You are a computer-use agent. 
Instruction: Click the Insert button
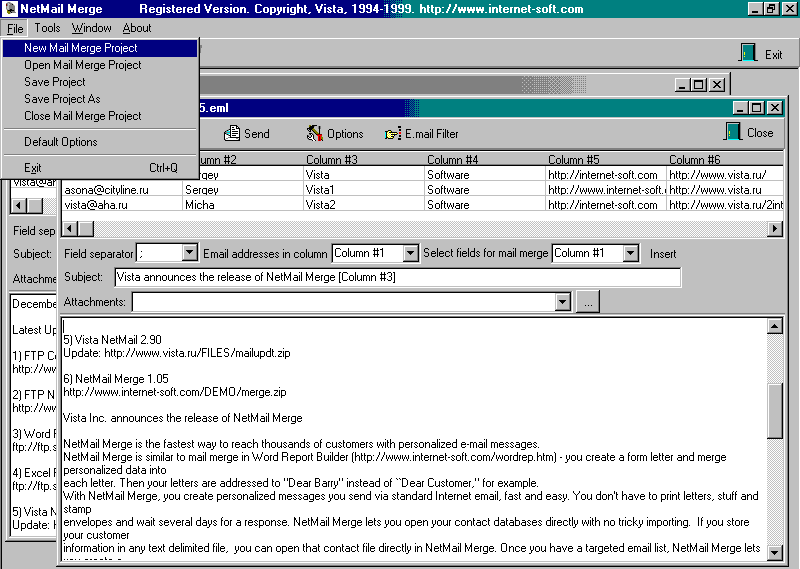pos(663,254)
